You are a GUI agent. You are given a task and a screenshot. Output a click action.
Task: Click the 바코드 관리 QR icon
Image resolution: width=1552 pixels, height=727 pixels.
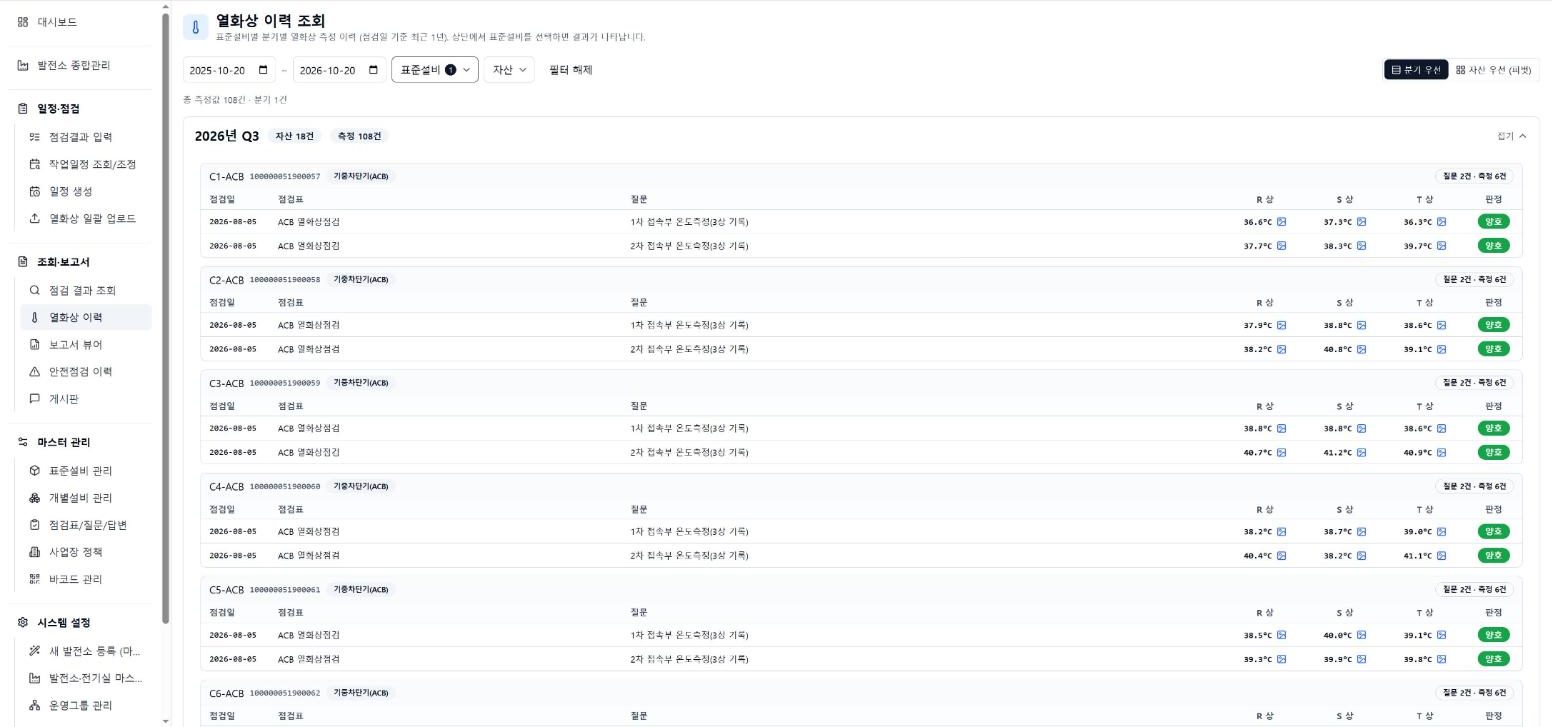tap(35, 578)
